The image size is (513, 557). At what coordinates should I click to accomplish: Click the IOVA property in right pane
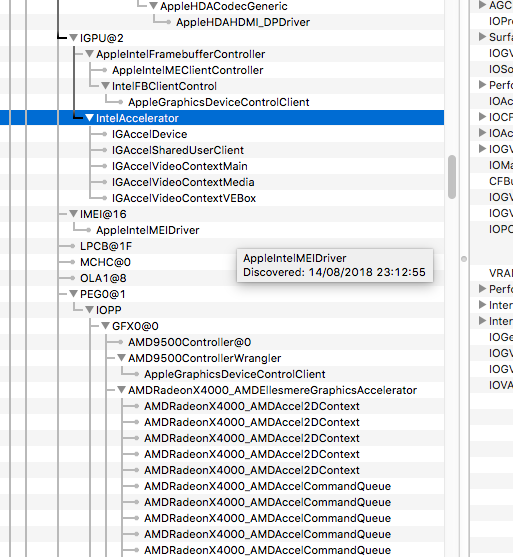click(x=501, y=385)
